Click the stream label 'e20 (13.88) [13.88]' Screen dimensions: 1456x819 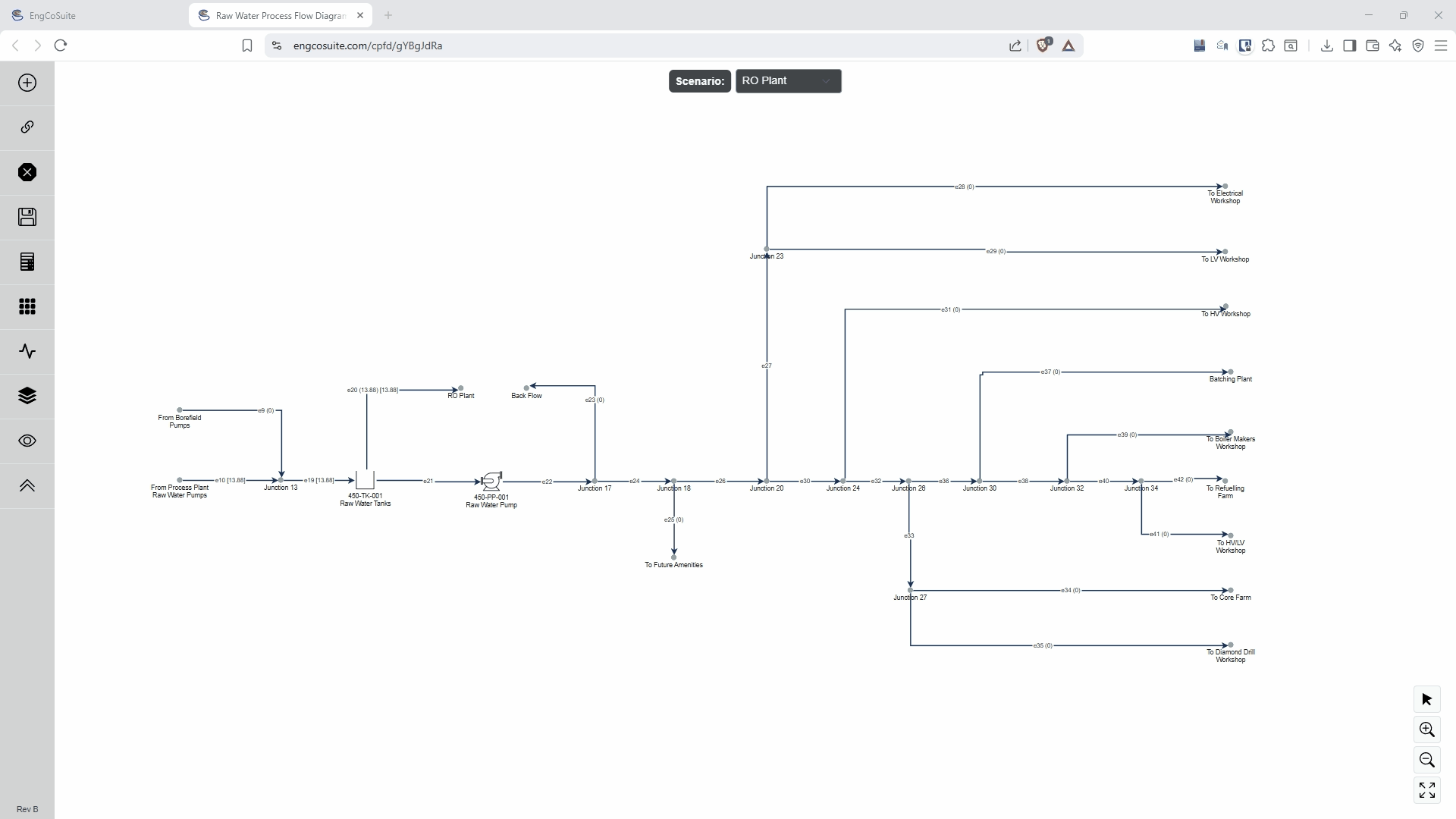pyautogui.click(x=372, y=390)
